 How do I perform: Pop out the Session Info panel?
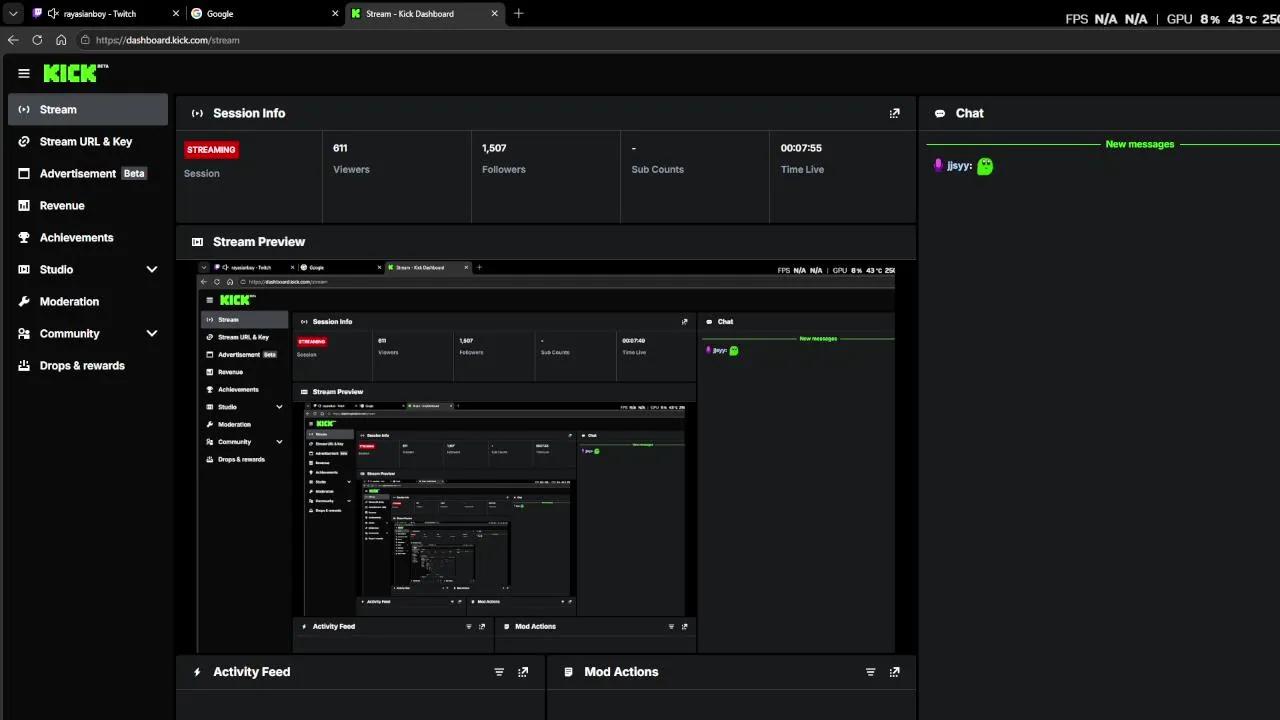[x=895, y=113]
